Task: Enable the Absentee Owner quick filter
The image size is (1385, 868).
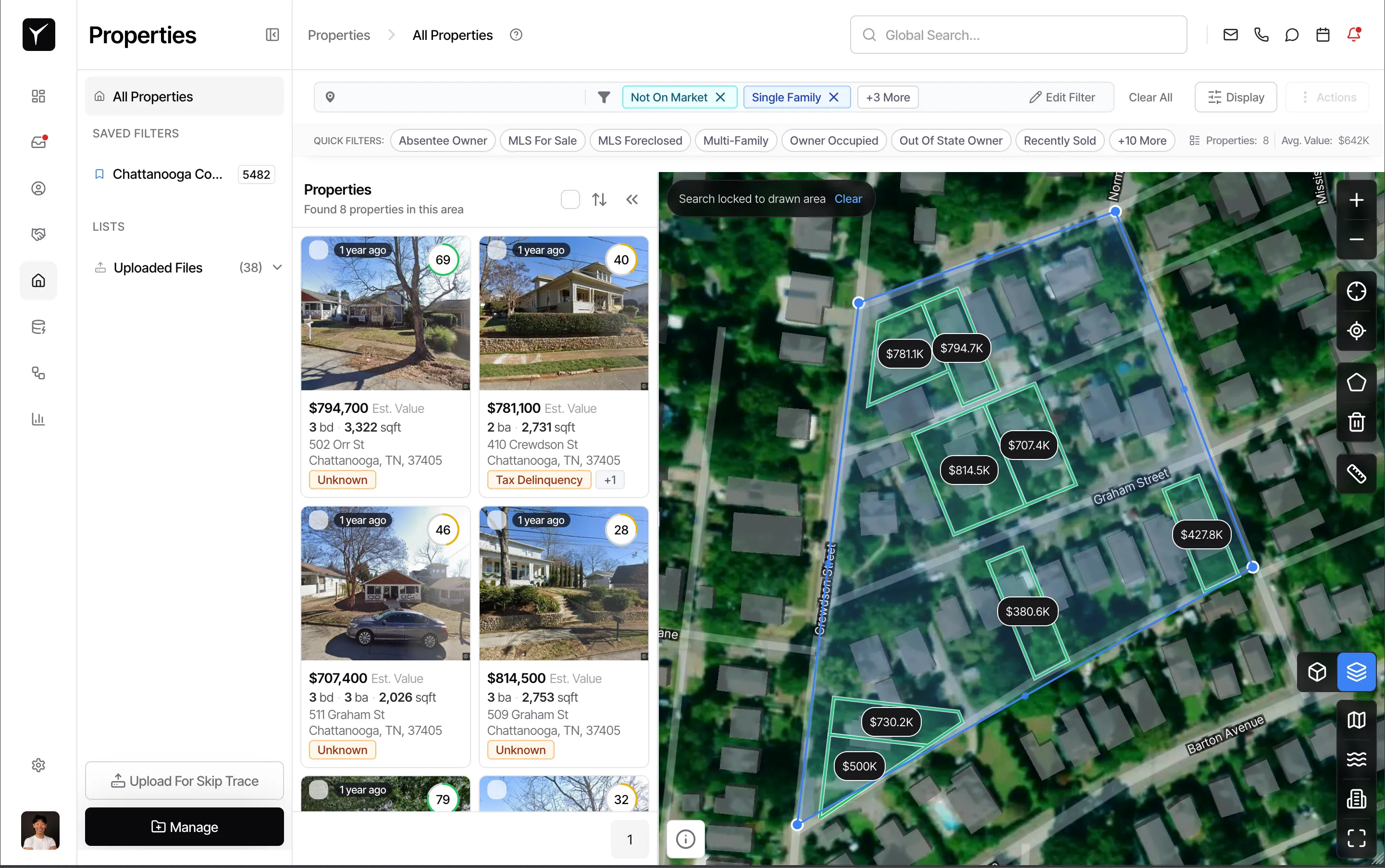Action: point(442,140)
